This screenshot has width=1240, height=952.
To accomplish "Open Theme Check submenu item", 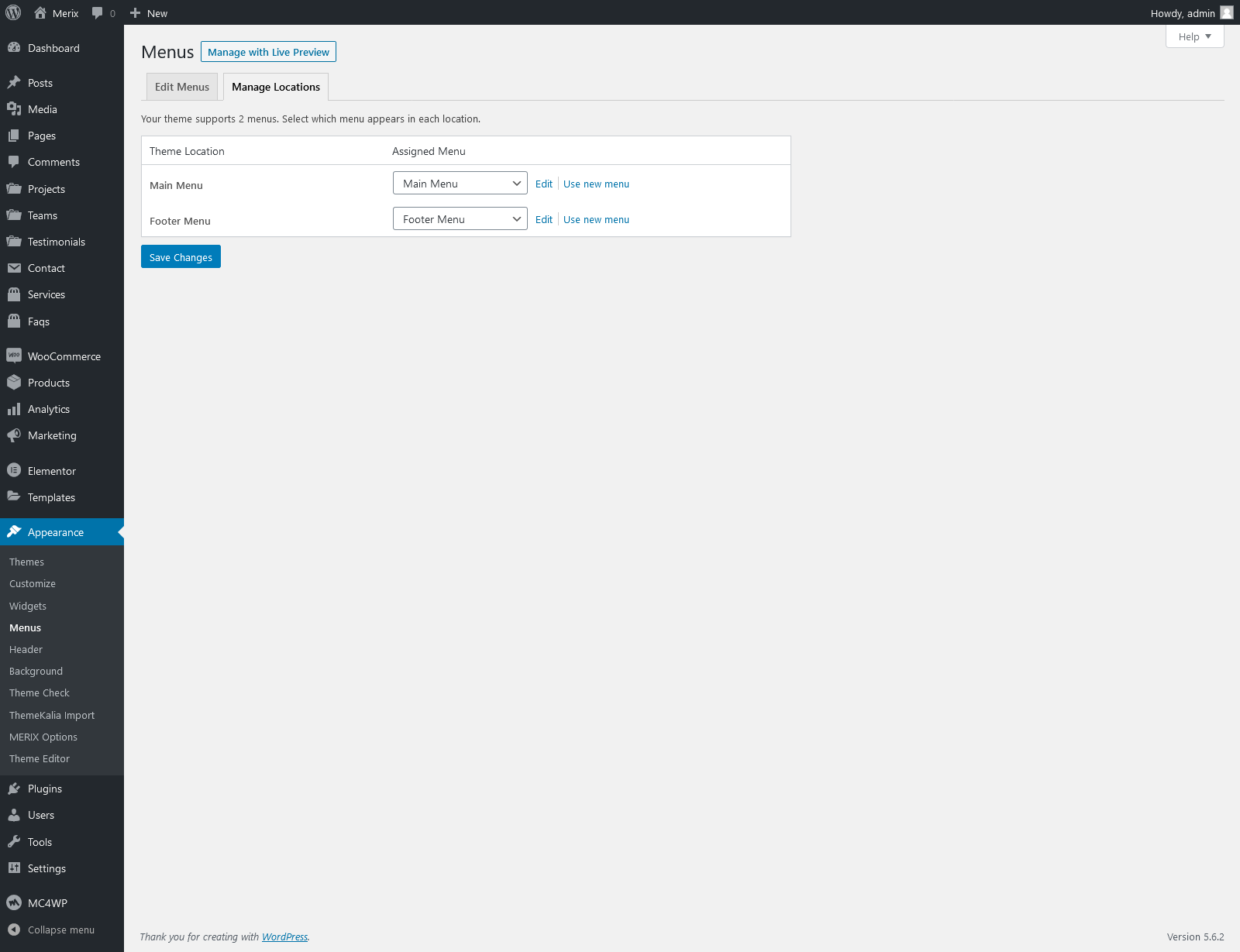I will tap(40, 693).
